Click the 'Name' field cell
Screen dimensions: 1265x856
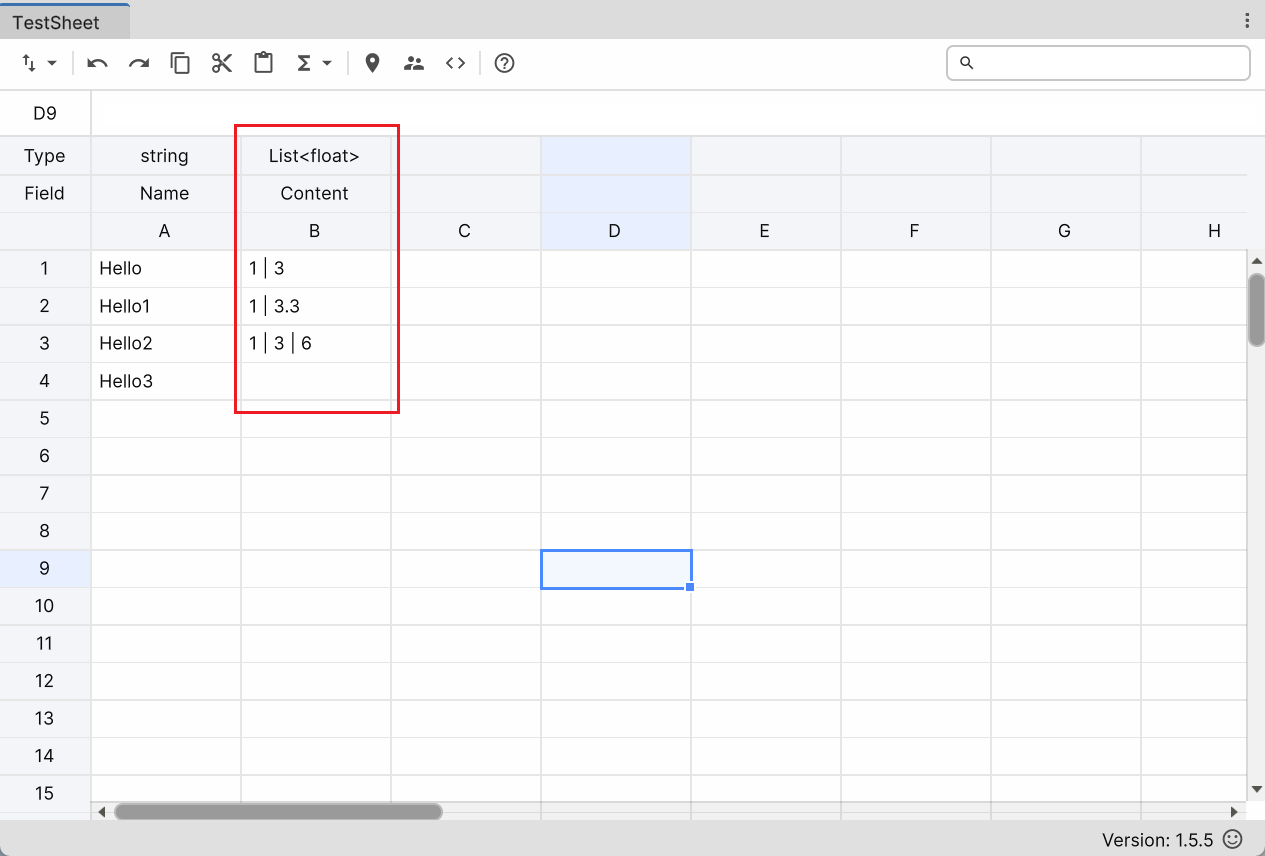pos(165,193)
